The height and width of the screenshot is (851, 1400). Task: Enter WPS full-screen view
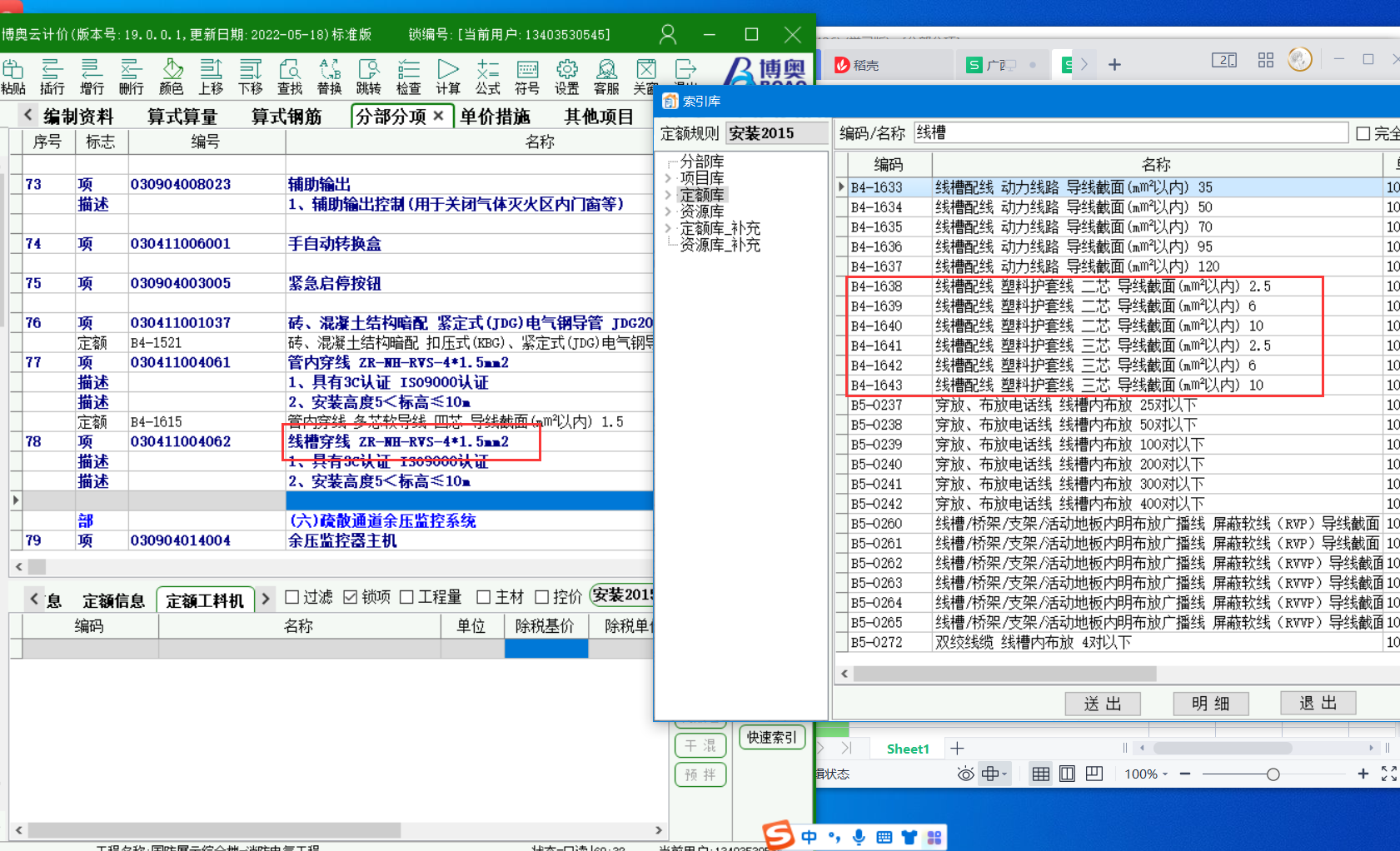click(1388, 774)
